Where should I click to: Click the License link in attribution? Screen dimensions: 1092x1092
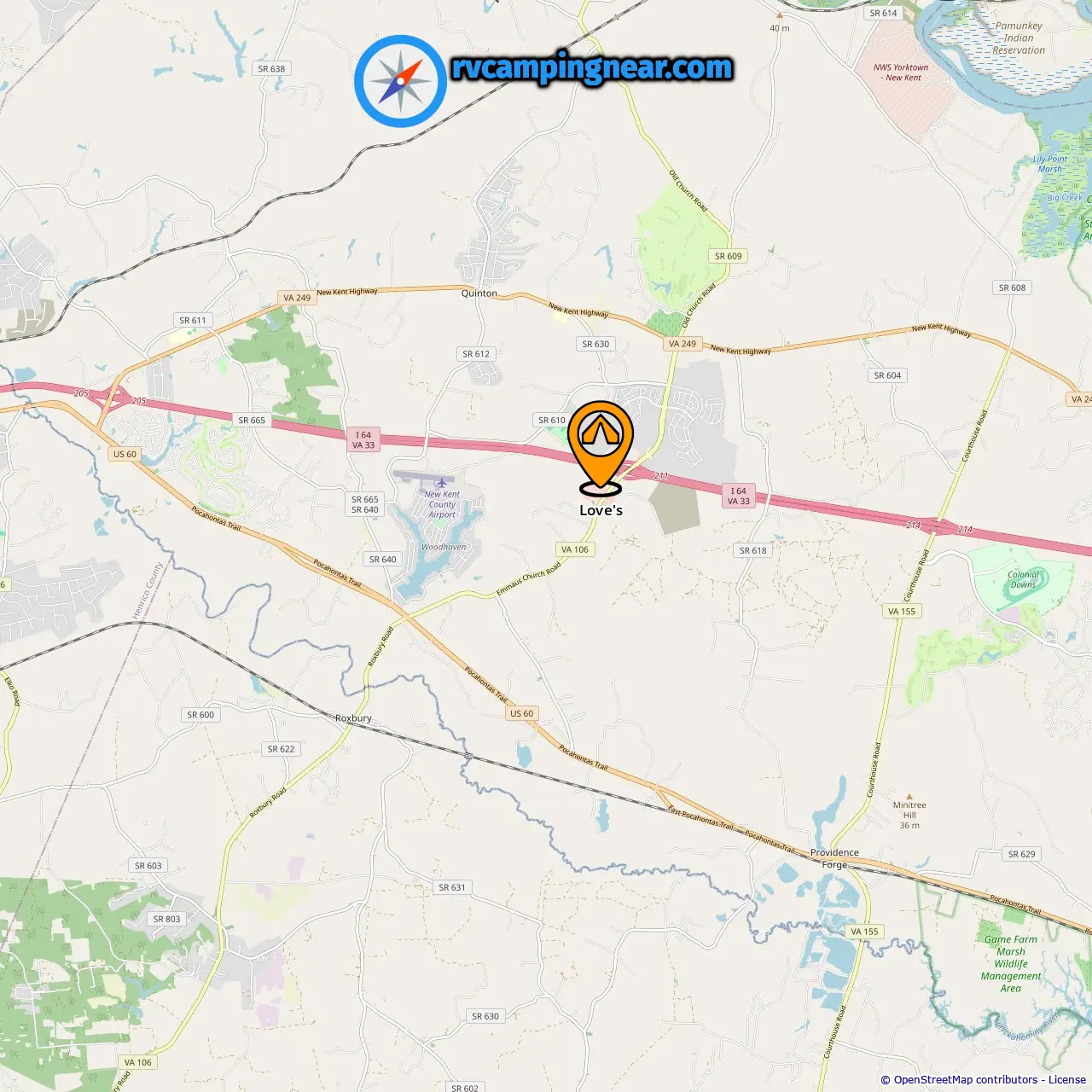point(1066,1080)
